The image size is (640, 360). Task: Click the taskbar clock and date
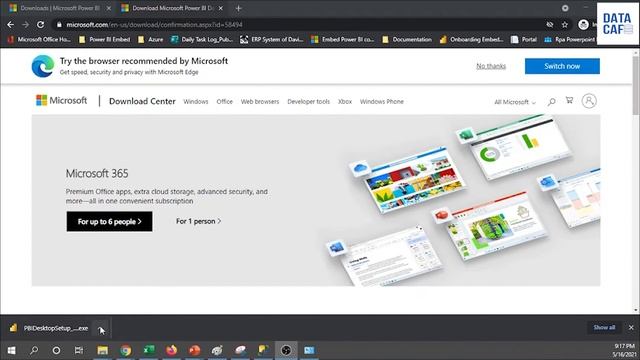coord(624,350)
